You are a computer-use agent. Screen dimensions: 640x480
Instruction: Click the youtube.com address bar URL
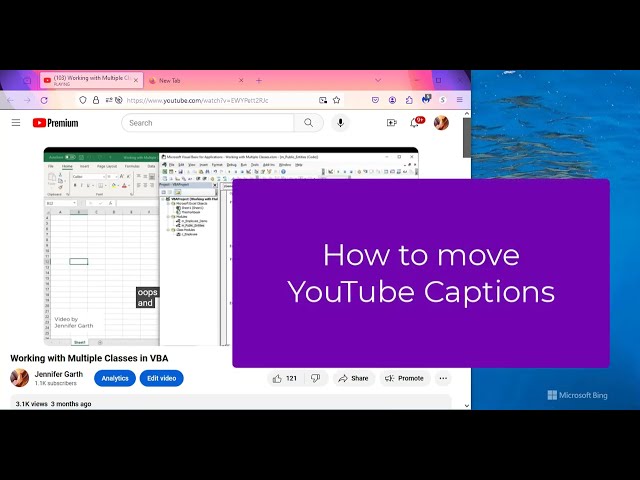tap(197, 100)
